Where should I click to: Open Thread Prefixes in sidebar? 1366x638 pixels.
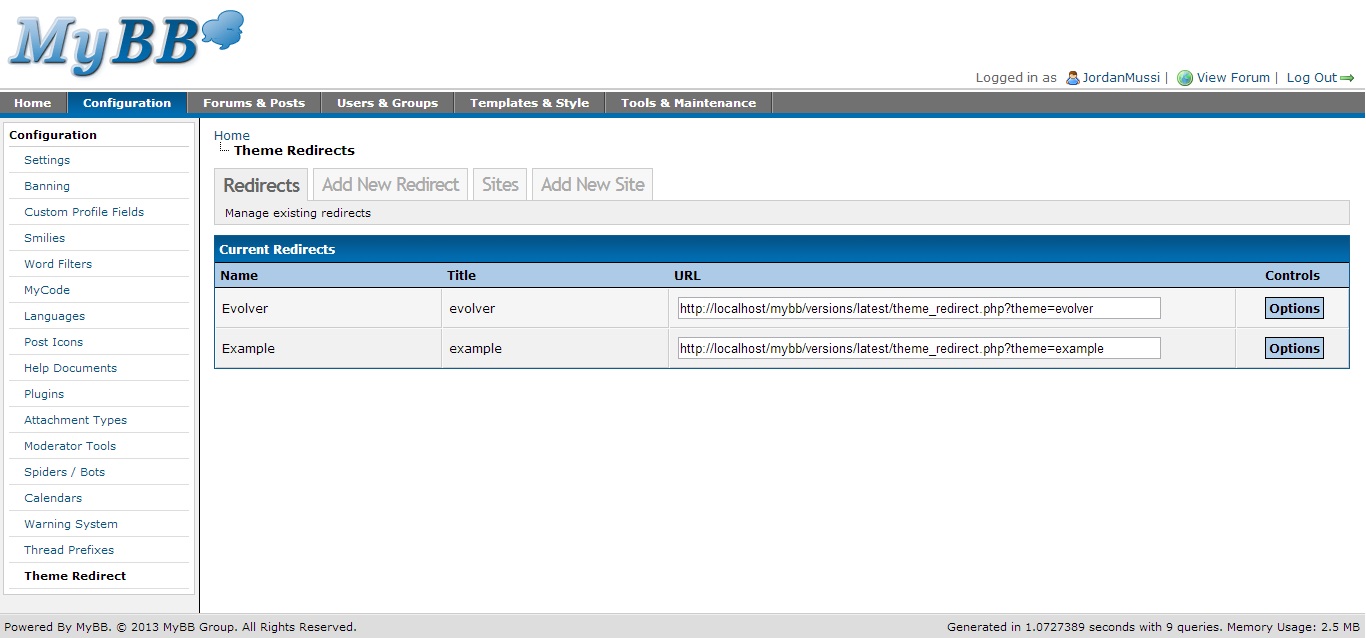69,550
